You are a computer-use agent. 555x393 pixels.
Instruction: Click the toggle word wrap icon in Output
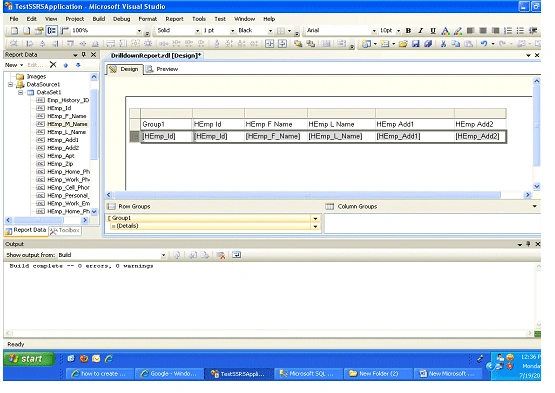pos(236,255)
